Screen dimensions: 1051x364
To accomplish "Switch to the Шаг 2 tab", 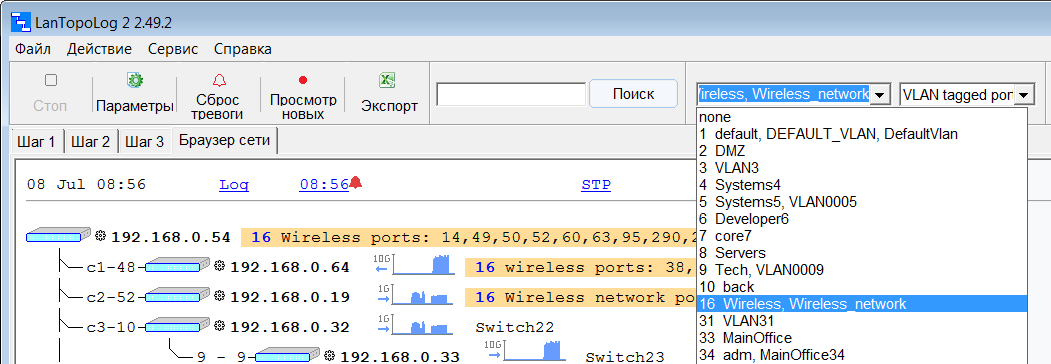I will point(90,141).
